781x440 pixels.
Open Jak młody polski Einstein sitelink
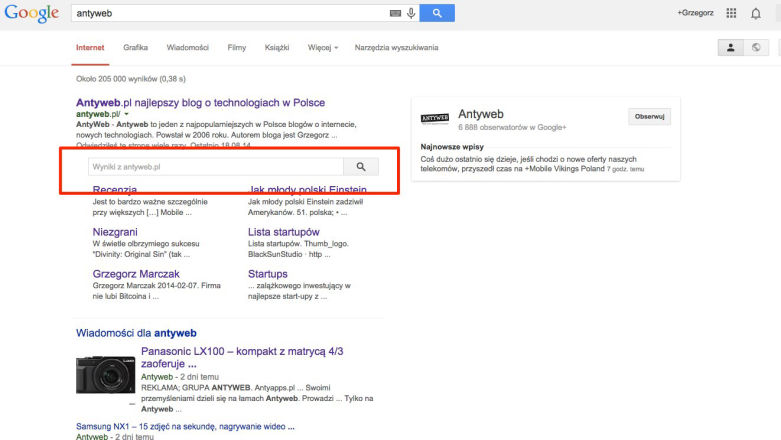coord(307,190)
